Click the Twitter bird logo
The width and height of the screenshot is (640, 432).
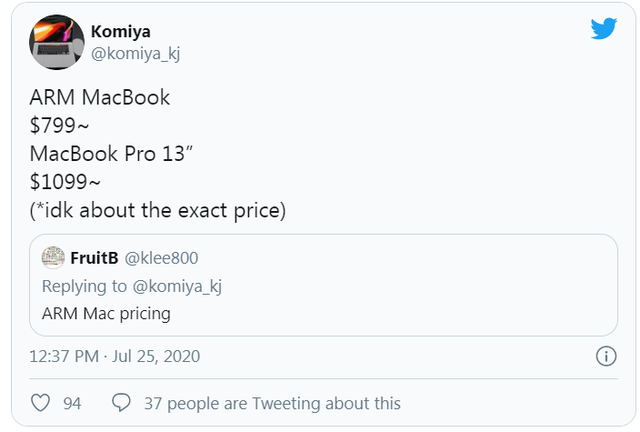(603, 29)
